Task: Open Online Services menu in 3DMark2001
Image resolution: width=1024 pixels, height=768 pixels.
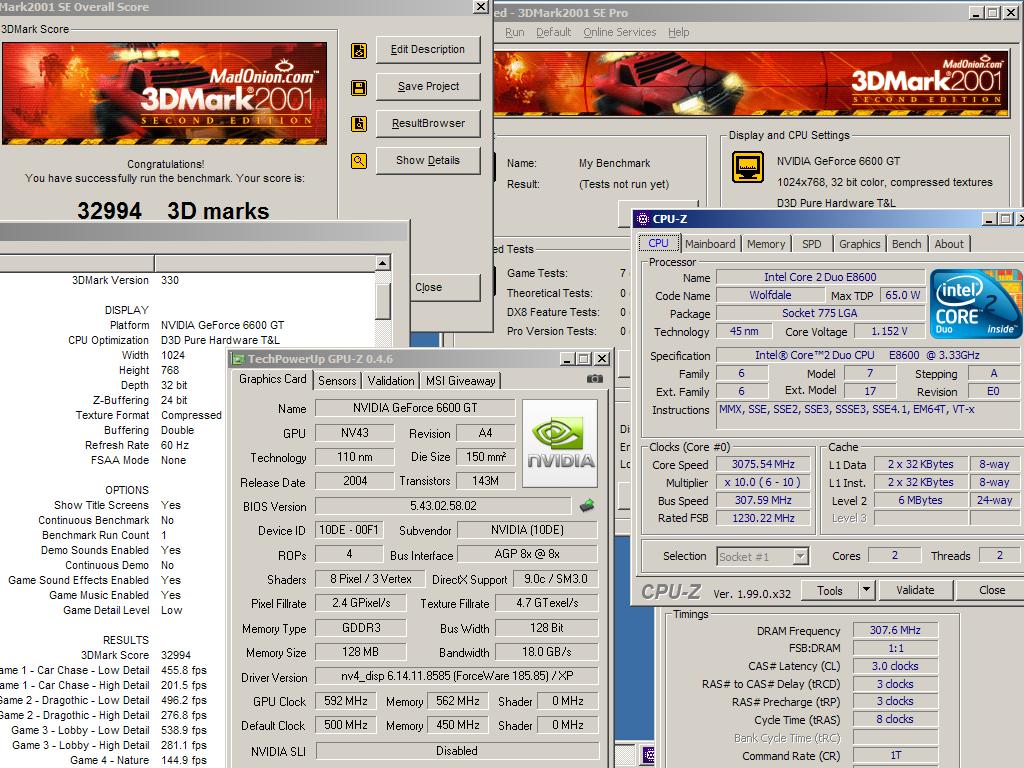Action: 619,32
